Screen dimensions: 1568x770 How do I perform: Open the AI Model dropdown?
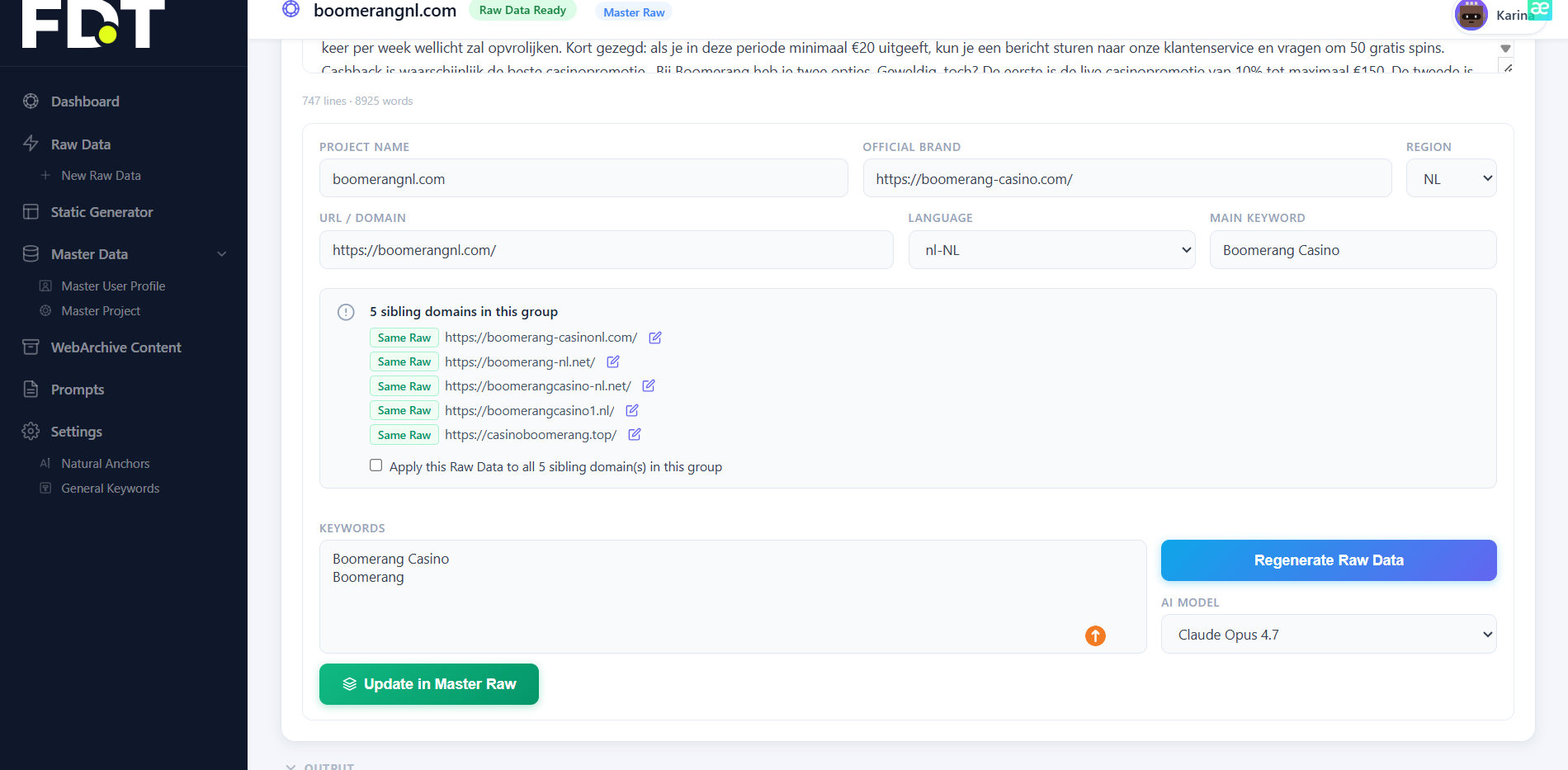click(1328, 635)
